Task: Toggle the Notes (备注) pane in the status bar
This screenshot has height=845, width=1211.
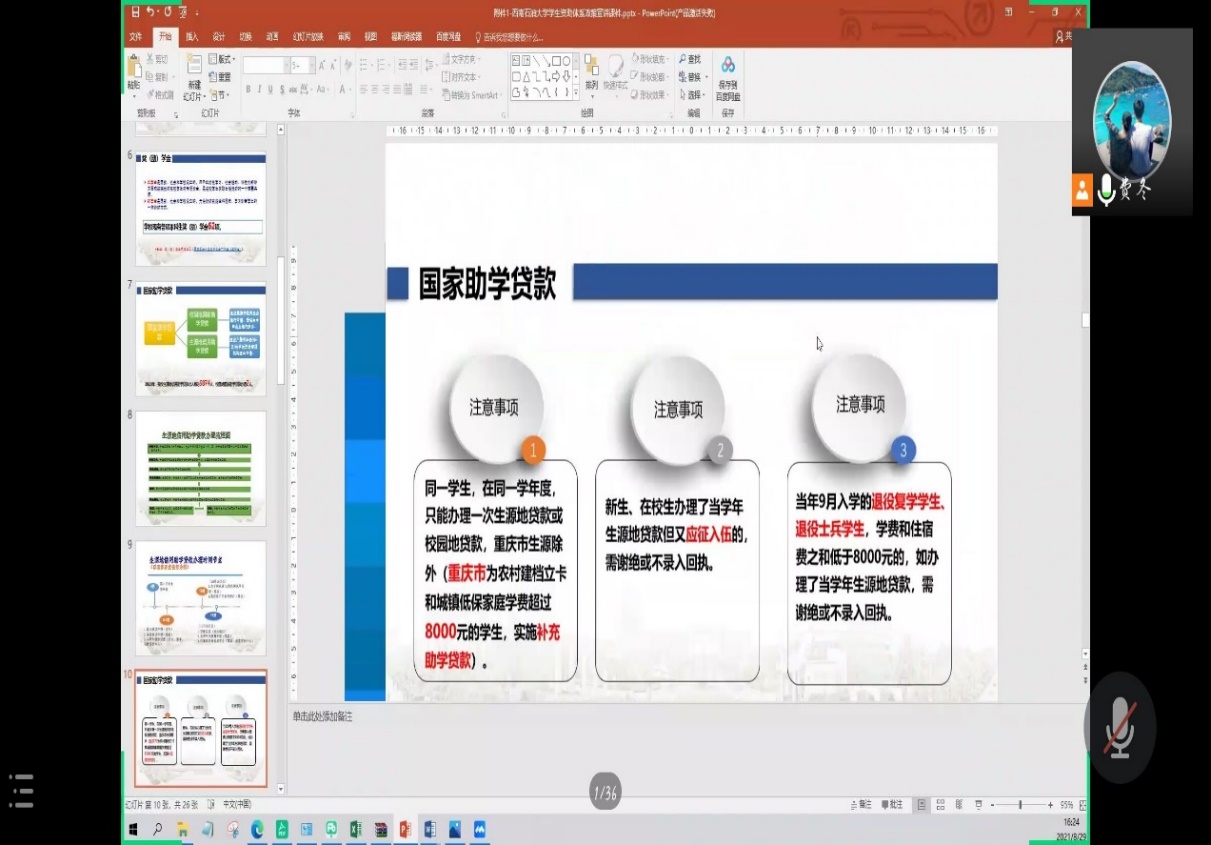Action: tap(860, 805)
